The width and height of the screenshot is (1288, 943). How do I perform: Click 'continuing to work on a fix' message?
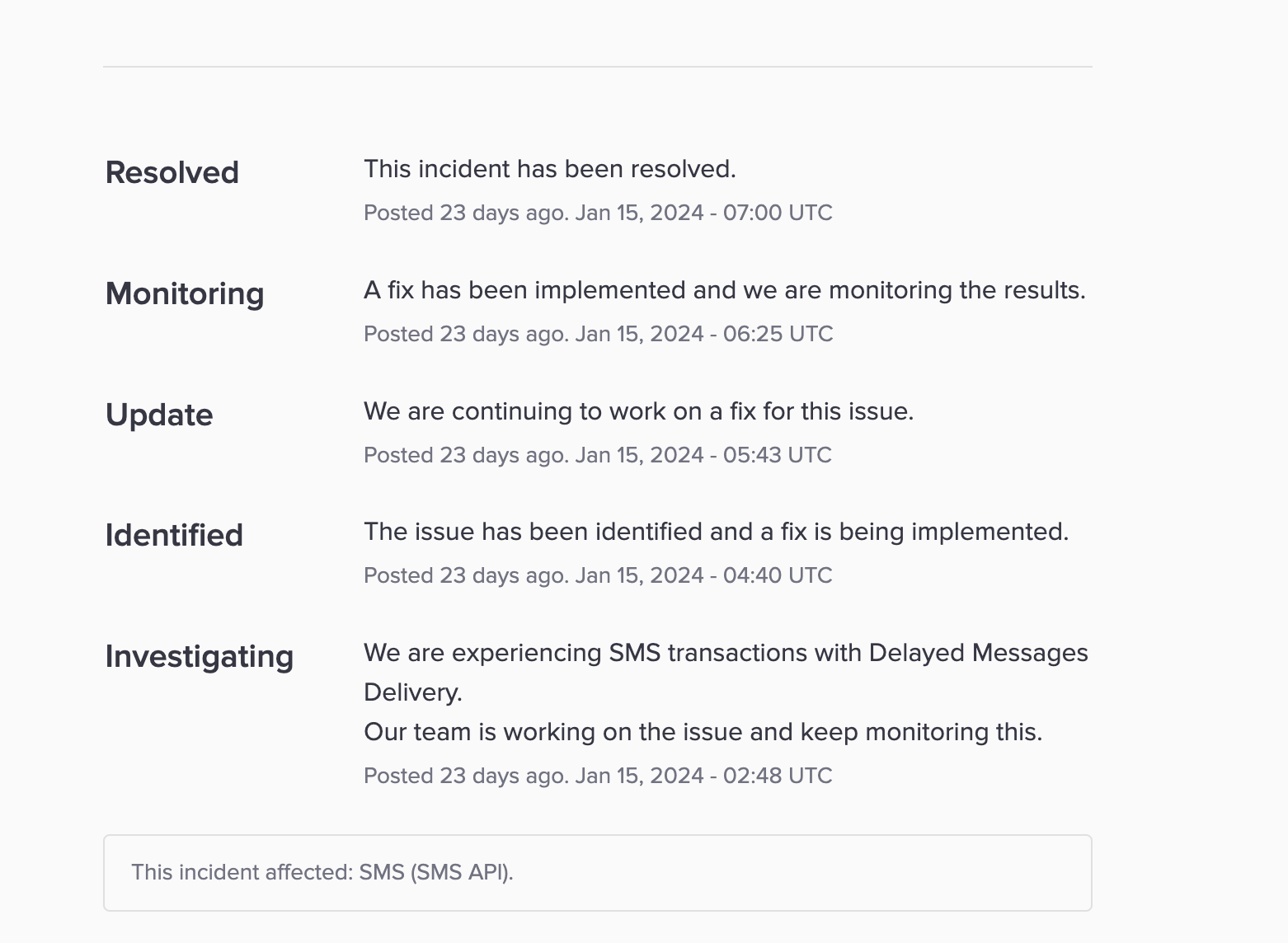[639, 411]
